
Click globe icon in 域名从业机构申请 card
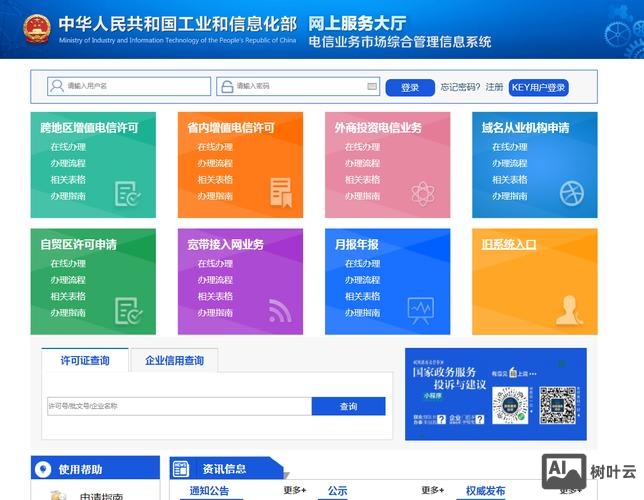click(x=572, y=193)
